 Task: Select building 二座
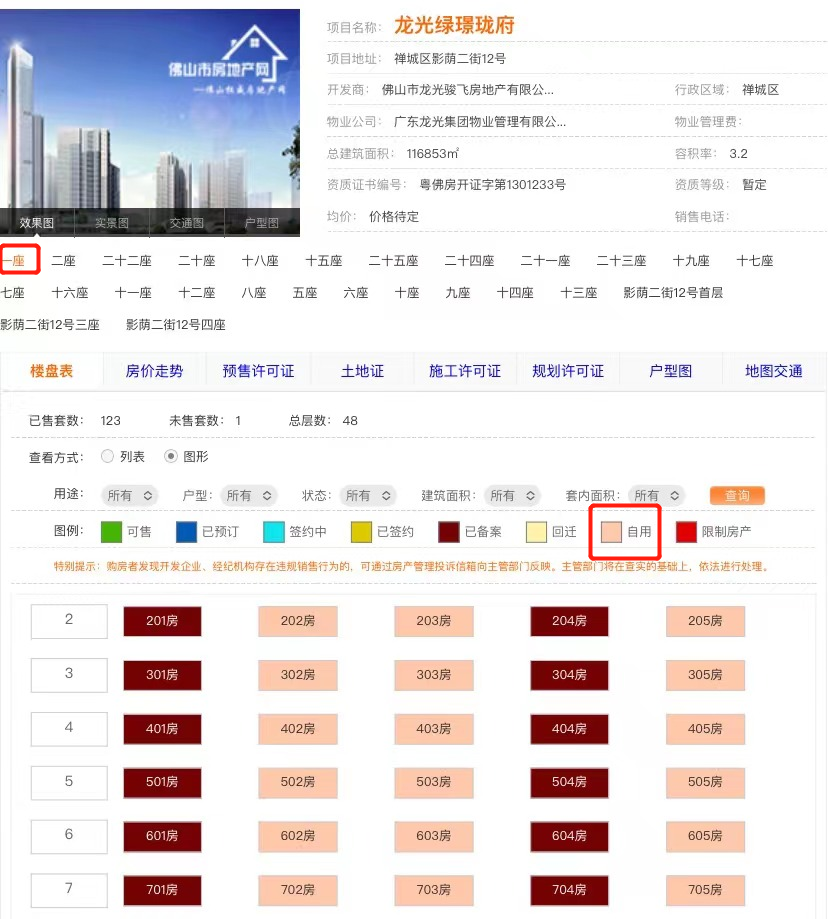(x=63, y=261)
